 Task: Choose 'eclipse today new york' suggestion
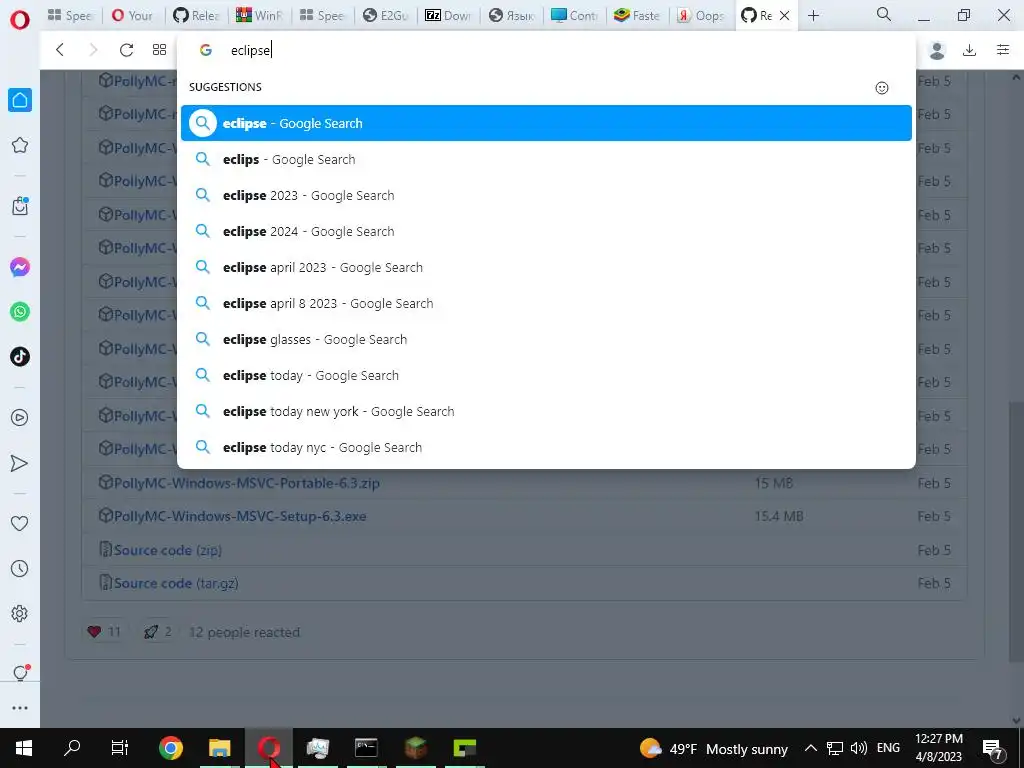[546, 411]
